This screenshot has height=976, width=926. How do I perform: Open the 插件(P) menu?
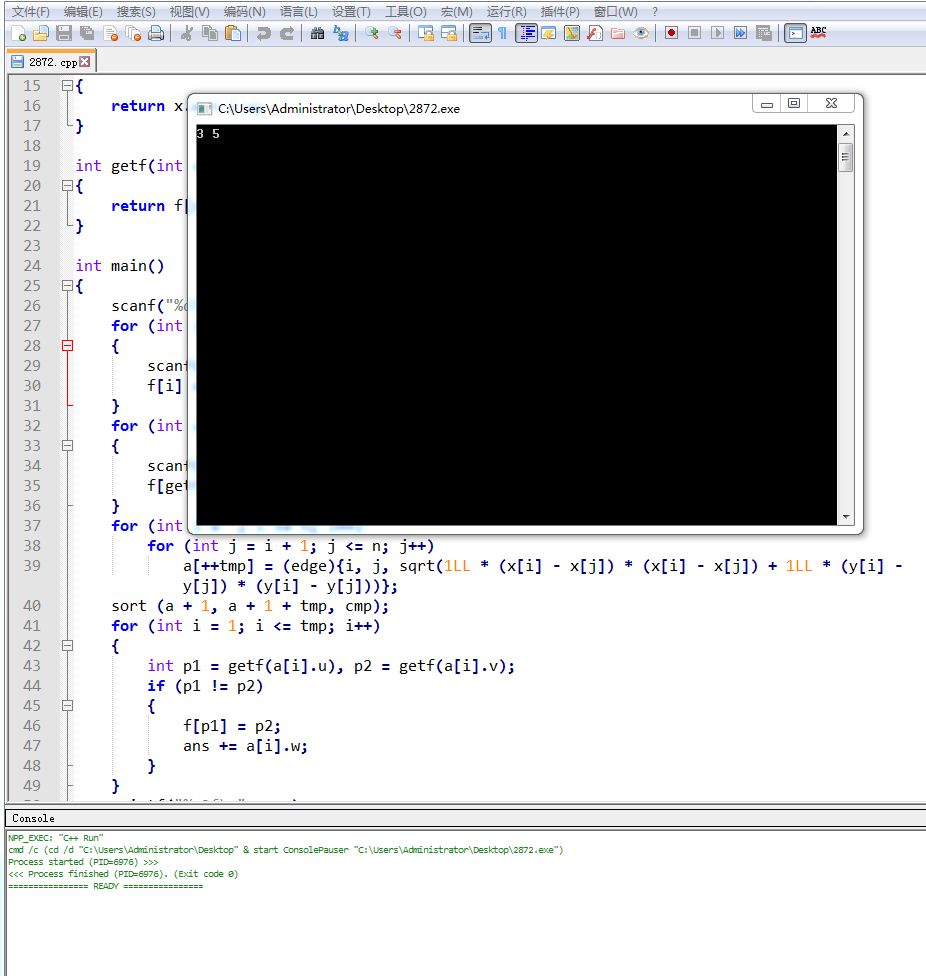click(559, 11)
